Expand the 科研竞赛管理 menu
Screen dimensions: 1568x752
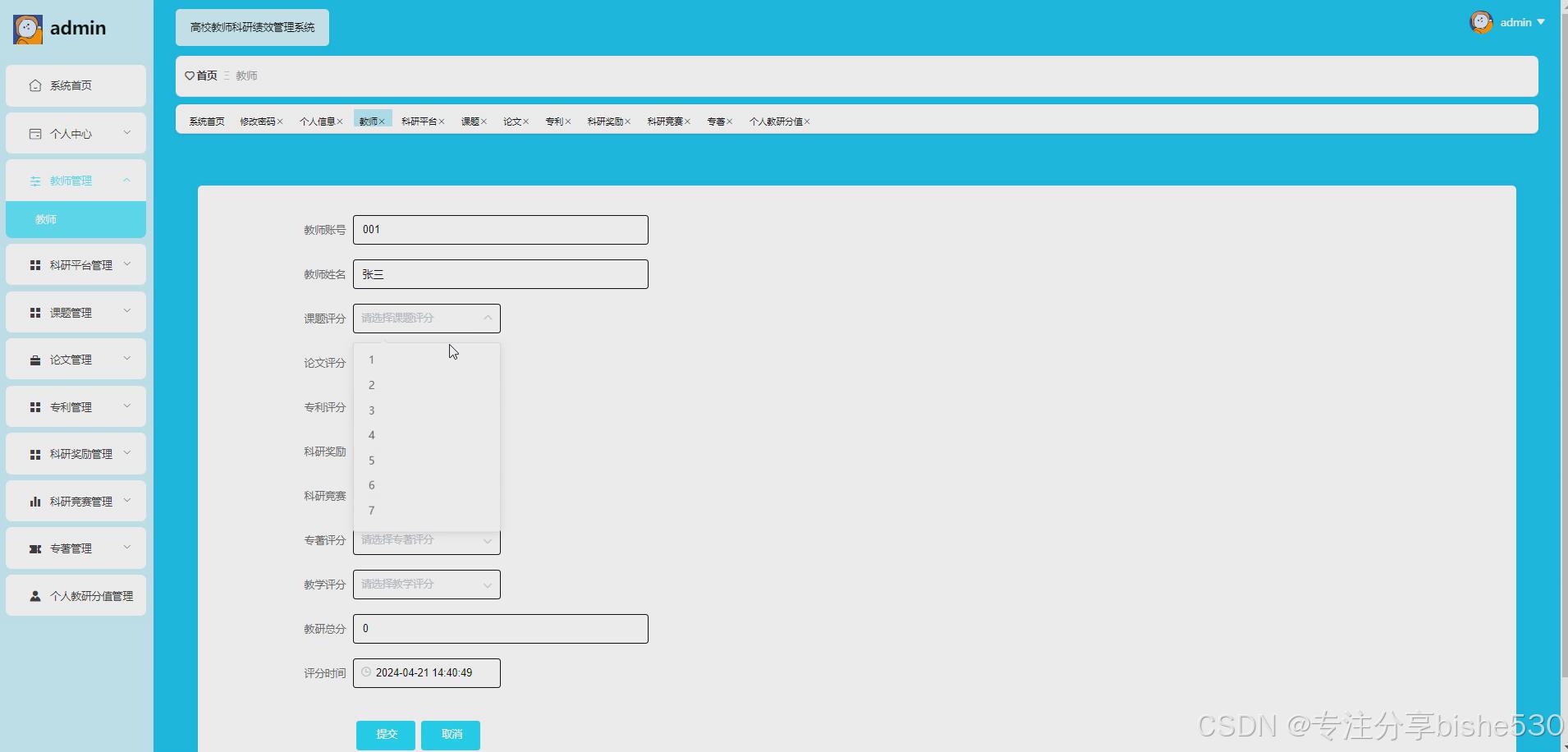(127, 500)
